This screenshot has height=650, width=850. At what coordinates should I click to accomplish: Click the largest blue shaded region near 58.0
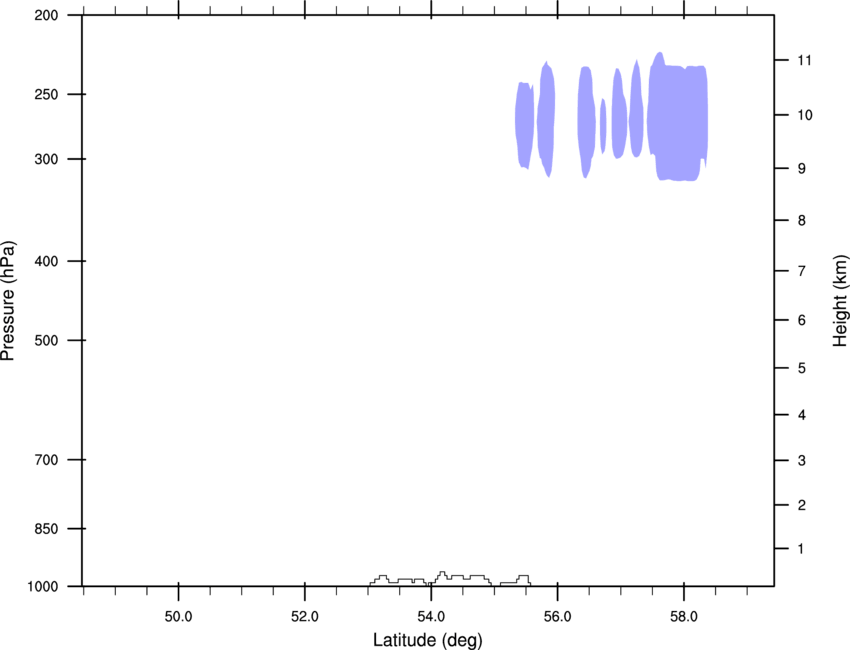point(678,119)
